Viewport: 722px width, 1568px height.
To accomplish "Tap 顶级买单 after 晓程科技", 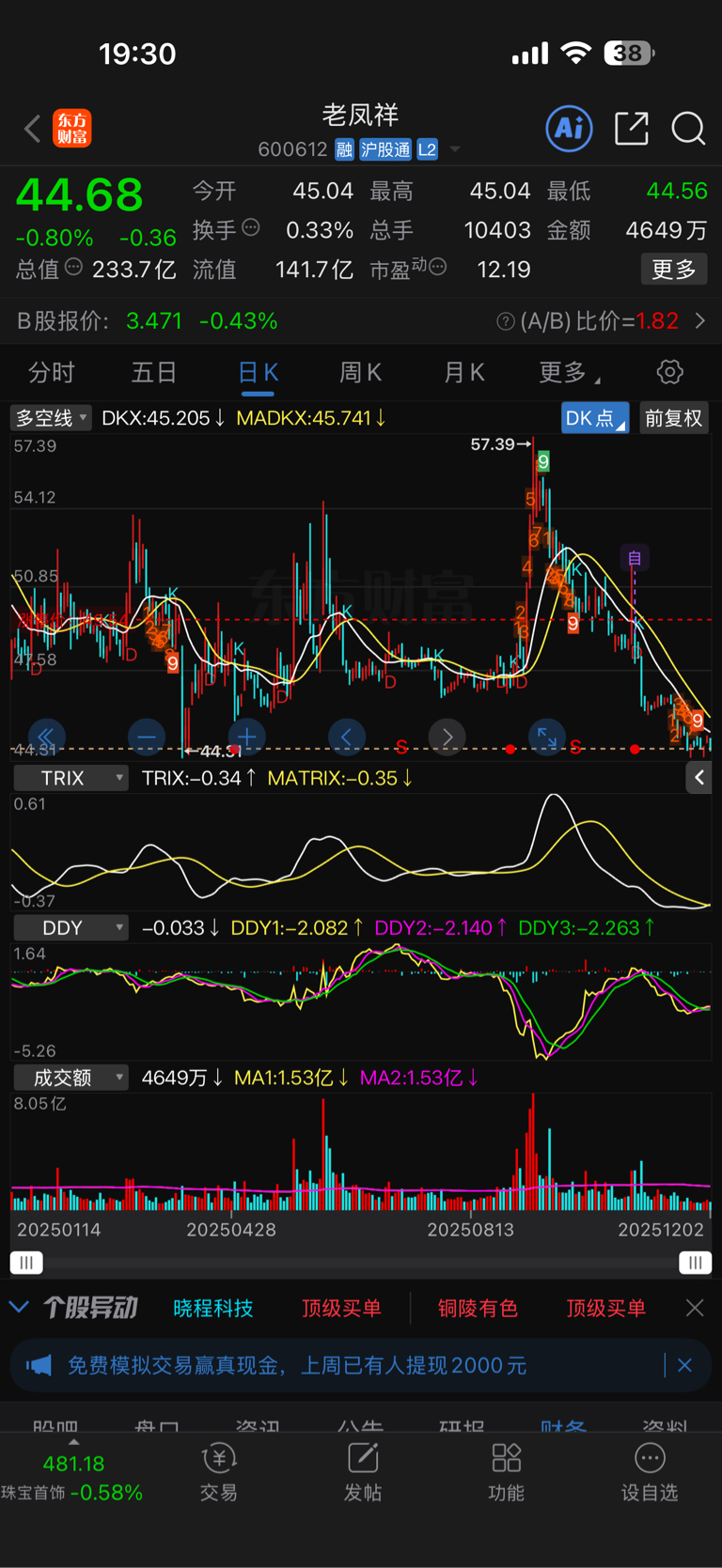I will click(341, 1308).
